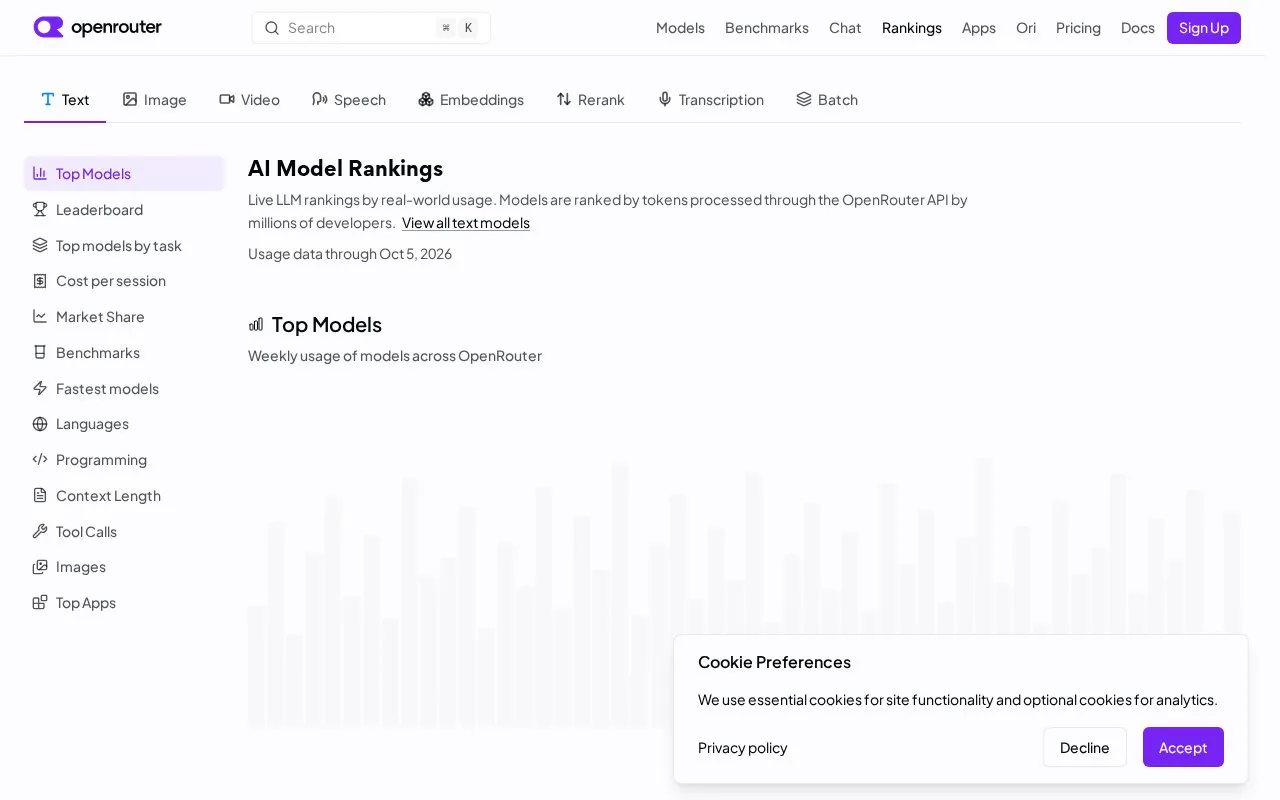Open the Models page in top navigation

click(680, 28)
